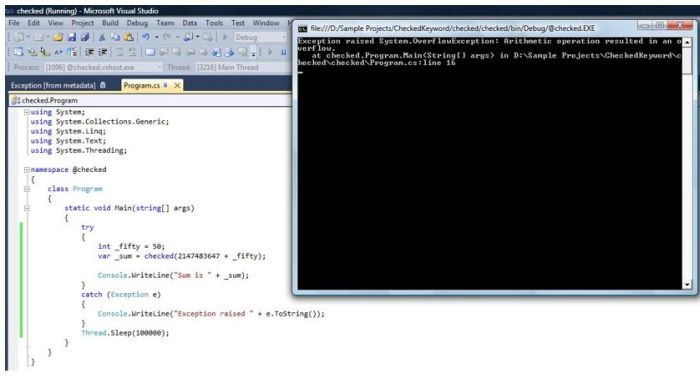
Task: Click the Comment out selected lines icon
Action: 120,52
